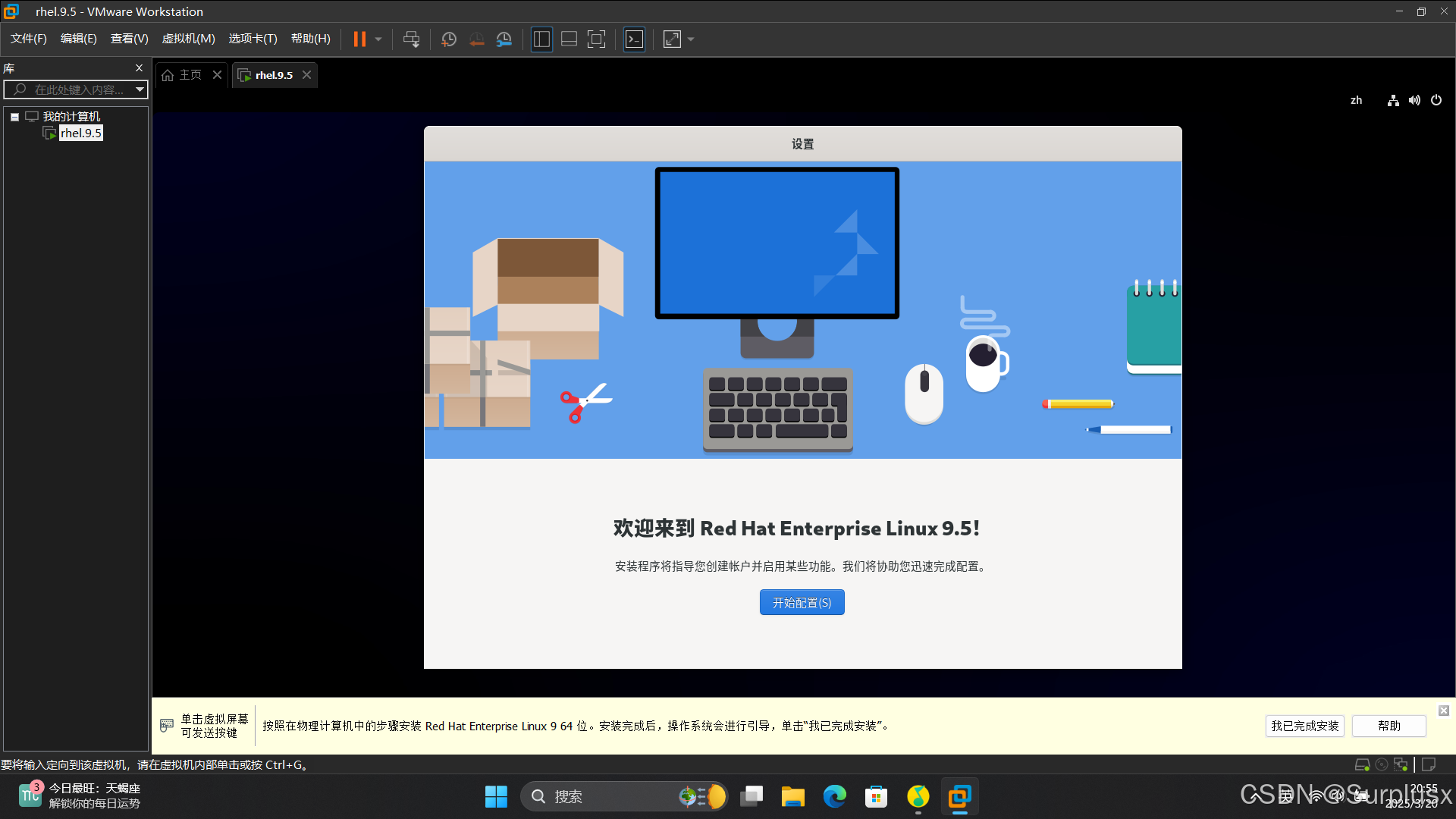The width and height of the screenshot is (1456, 819).
Task: Click the Windows Start button
Action: [496, 796]
